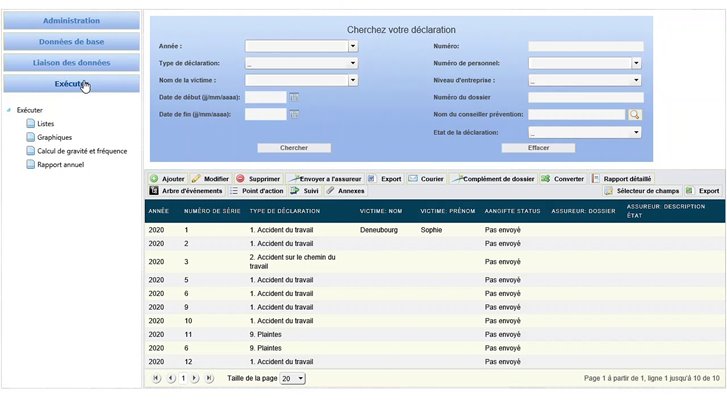Open the Administration menu section
The width and height of the screenshot is (727, 409).
[70, 20]
